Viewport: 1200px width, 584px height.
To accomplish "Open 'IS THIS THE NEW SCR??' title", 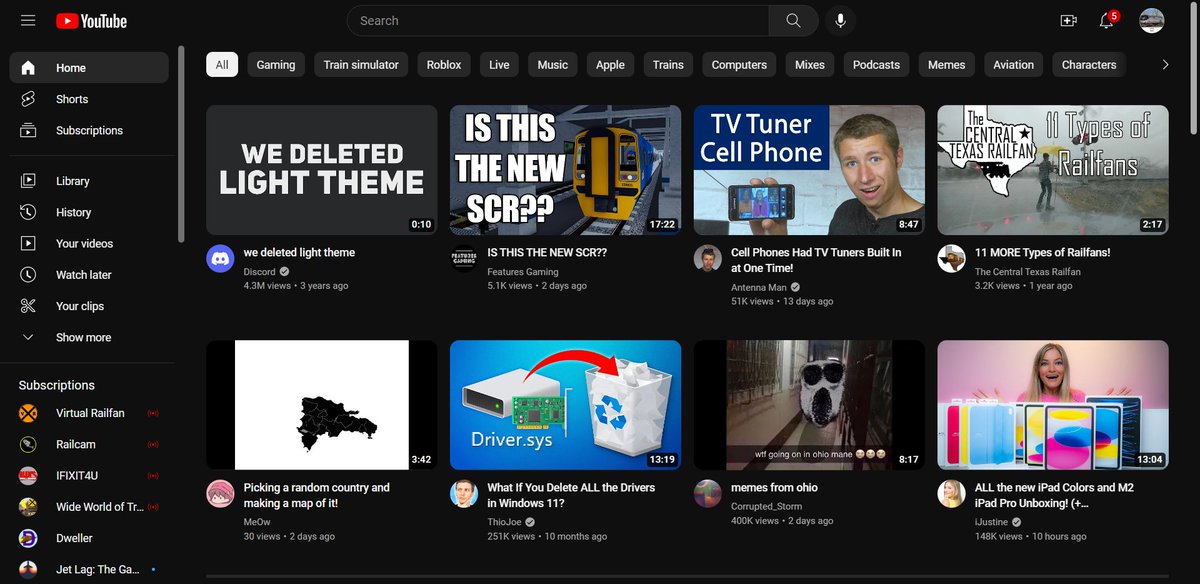I will [547, 253].
